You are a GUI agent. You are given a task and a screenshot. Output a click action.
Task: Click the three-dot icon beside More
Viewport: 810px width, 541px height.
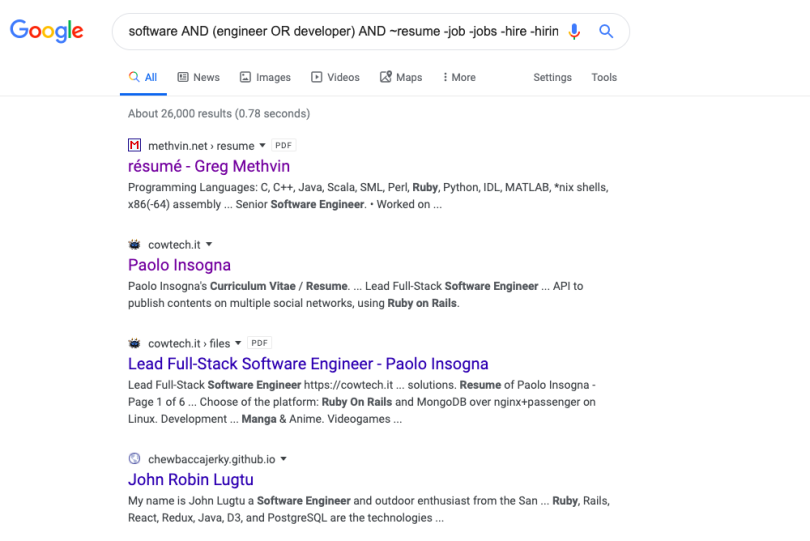coord(445,77)
